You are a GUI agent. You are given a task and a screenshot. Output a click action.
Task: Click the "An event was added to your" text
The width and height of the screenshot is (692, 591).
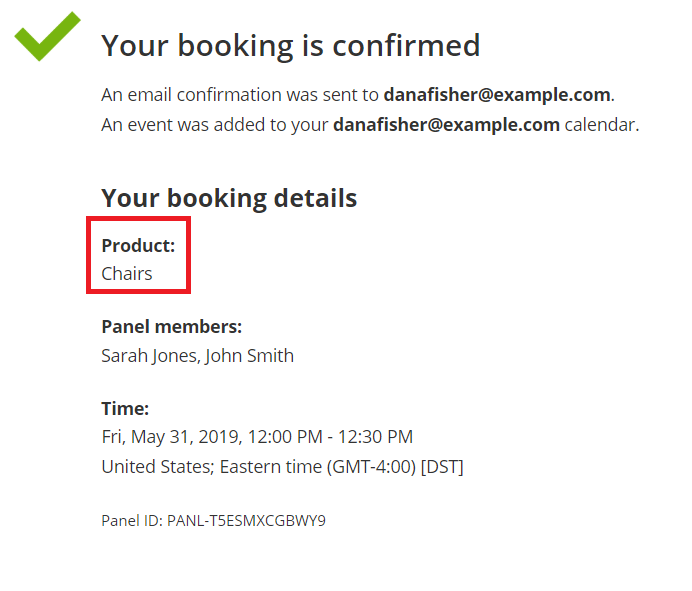[x=215, y=125]
